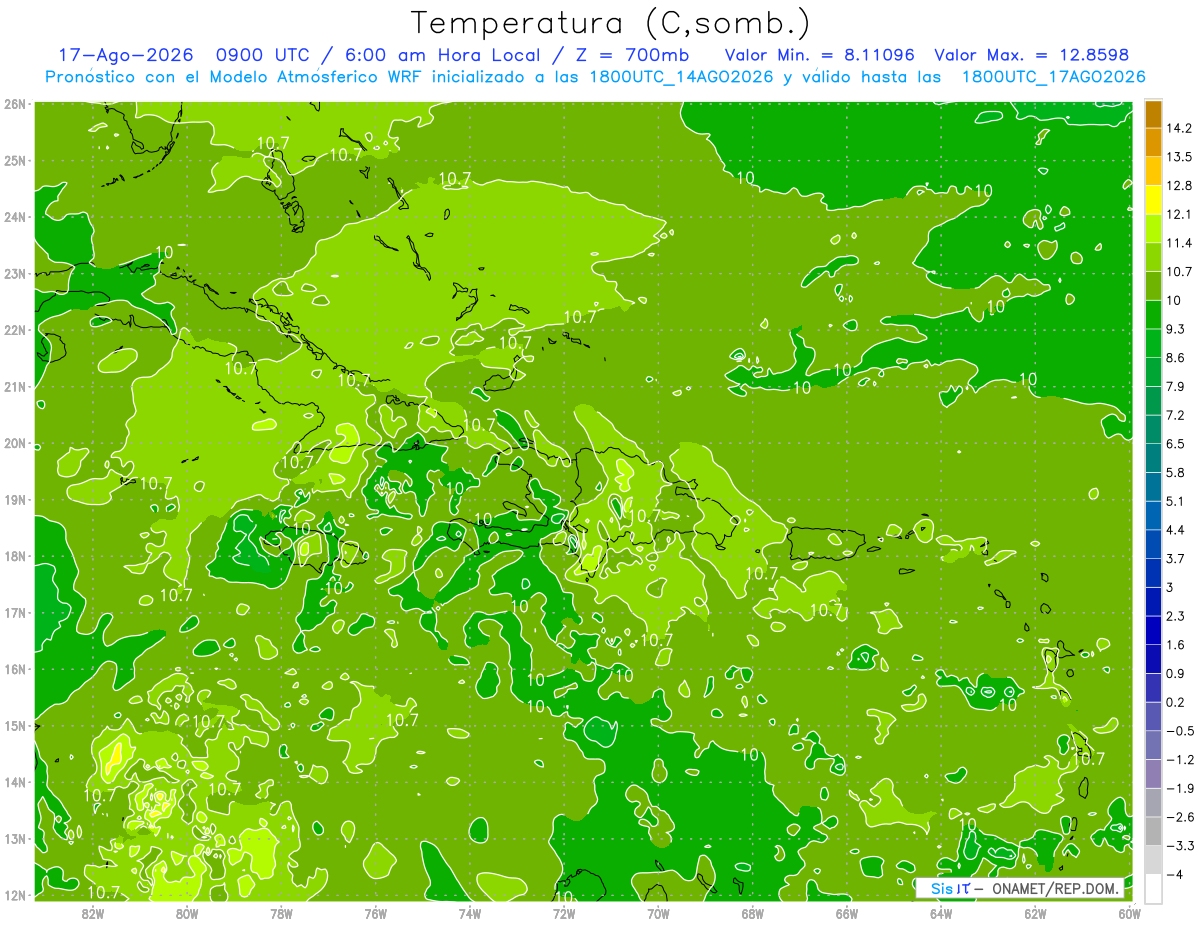Click the '4.4' color scale value
Screen dimensions: 1200x927
[1175, 530]
